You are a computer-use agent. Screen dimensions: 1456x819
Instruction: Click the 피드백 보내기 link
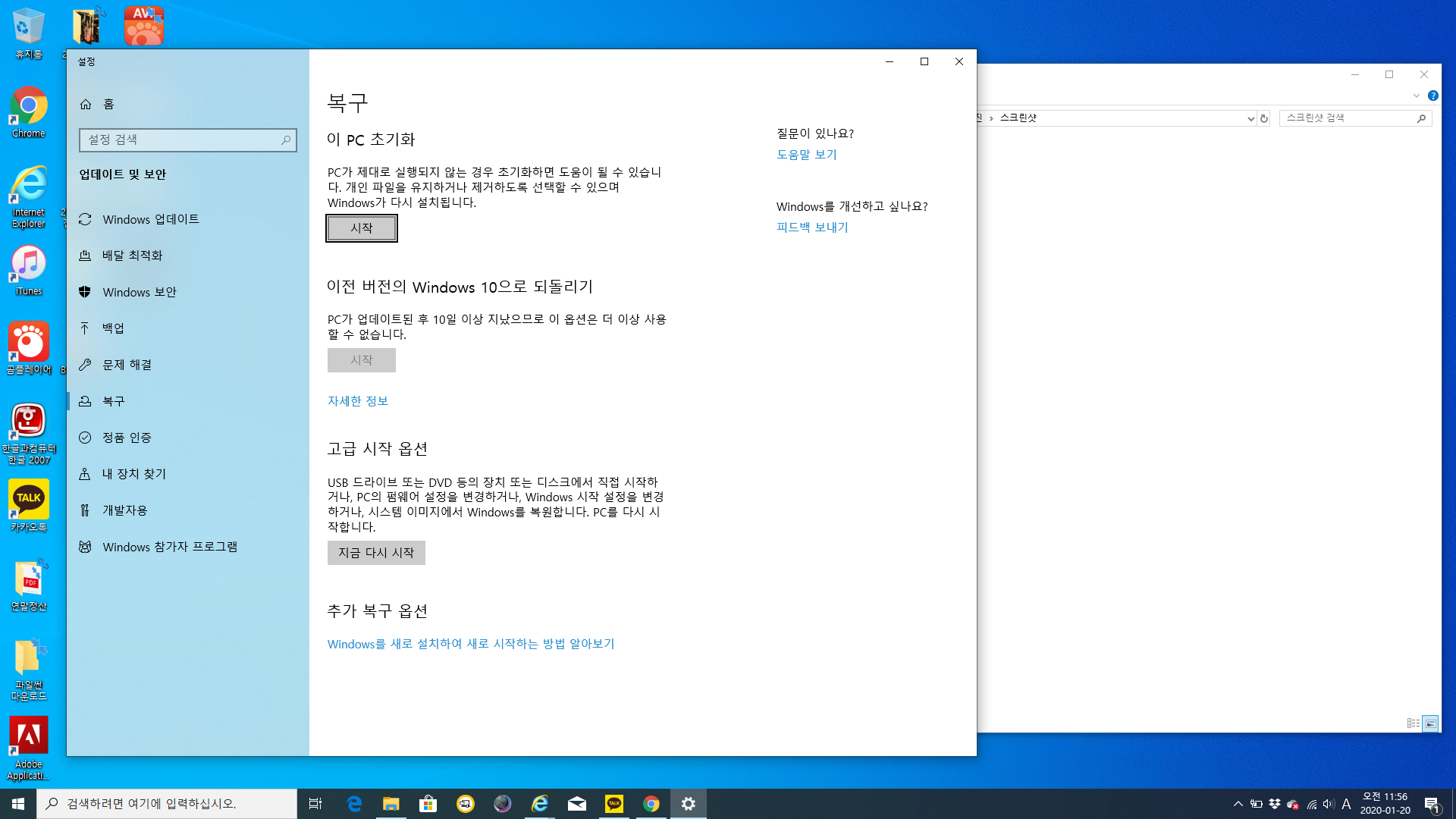coord(811,227)
